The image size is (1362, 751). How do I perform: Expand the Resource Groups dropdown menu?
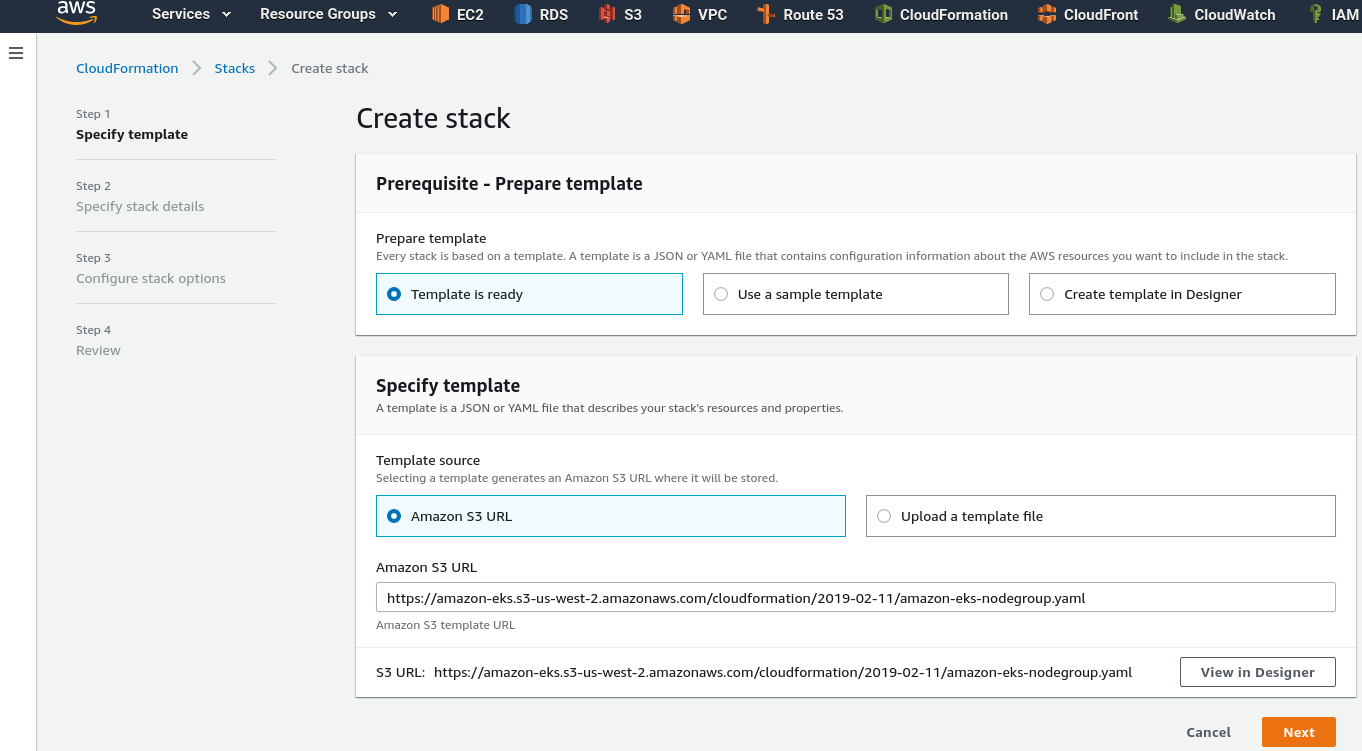click(328, 14)
